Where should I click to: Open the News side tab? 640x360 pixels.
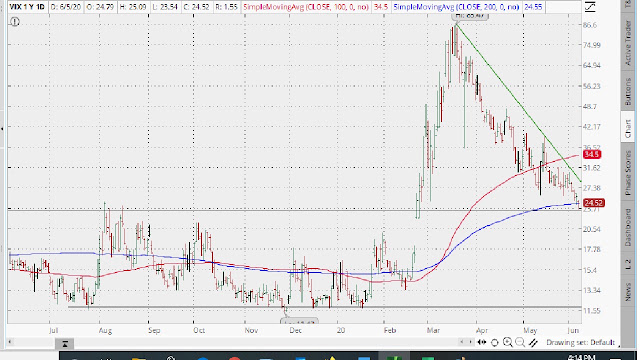[628, 291]
